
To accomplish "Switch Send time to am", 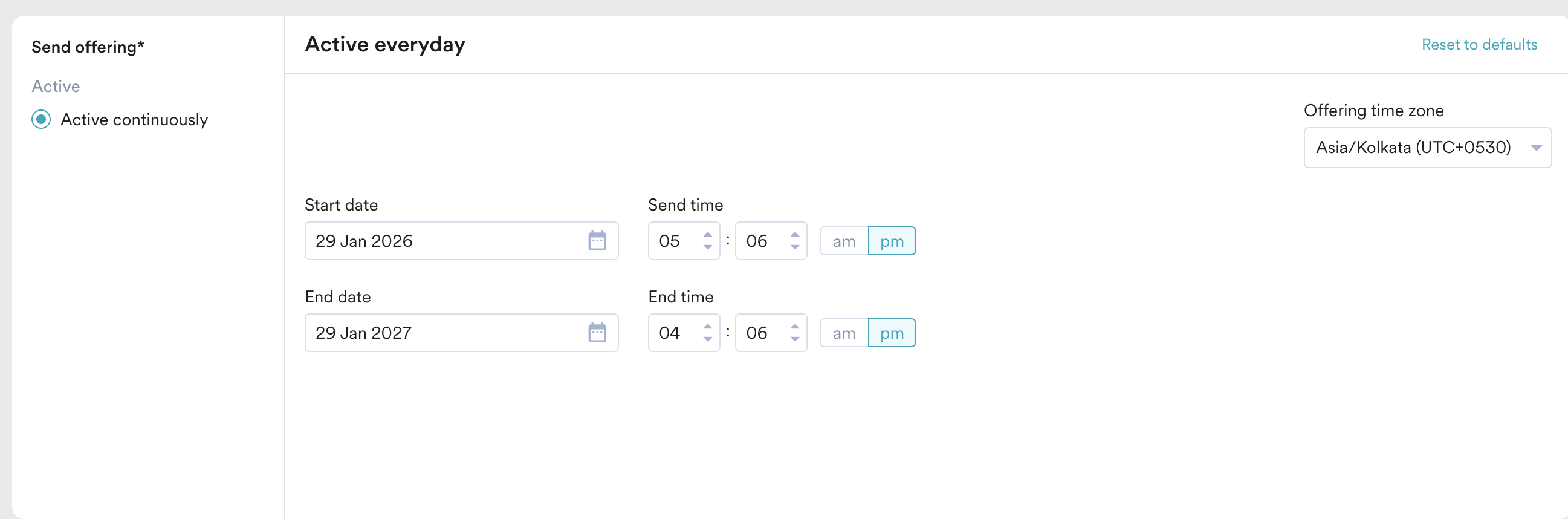I will [844, 241].
